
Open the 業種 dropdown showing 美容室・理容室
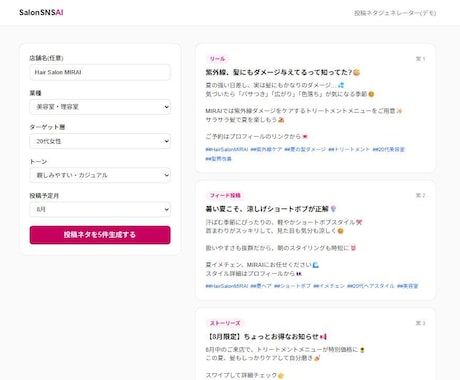[x=100, y=107]
